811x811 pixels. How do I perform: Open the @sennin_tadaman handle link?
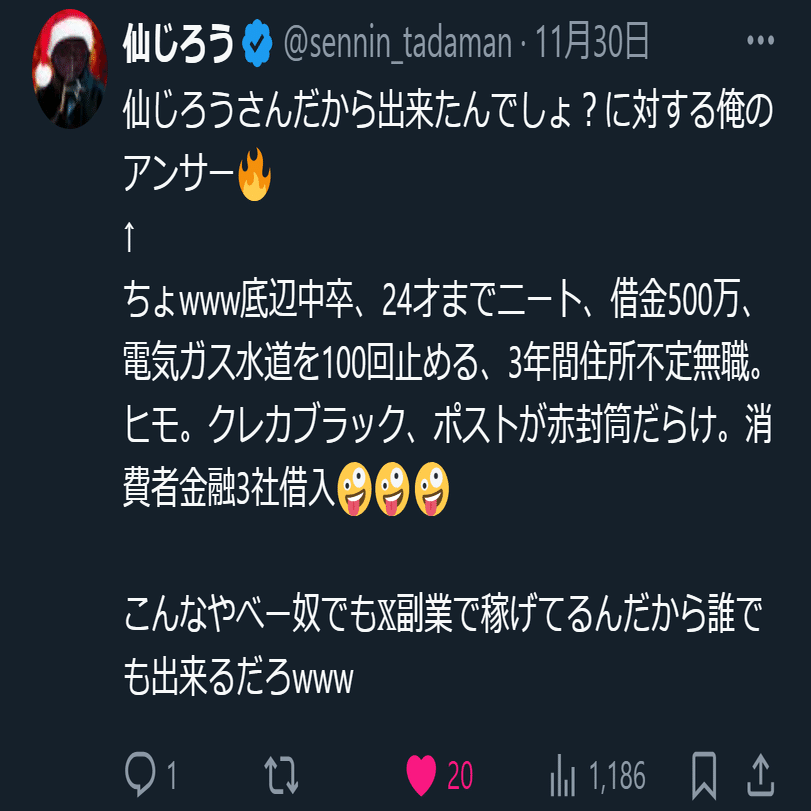pos(397,43)
